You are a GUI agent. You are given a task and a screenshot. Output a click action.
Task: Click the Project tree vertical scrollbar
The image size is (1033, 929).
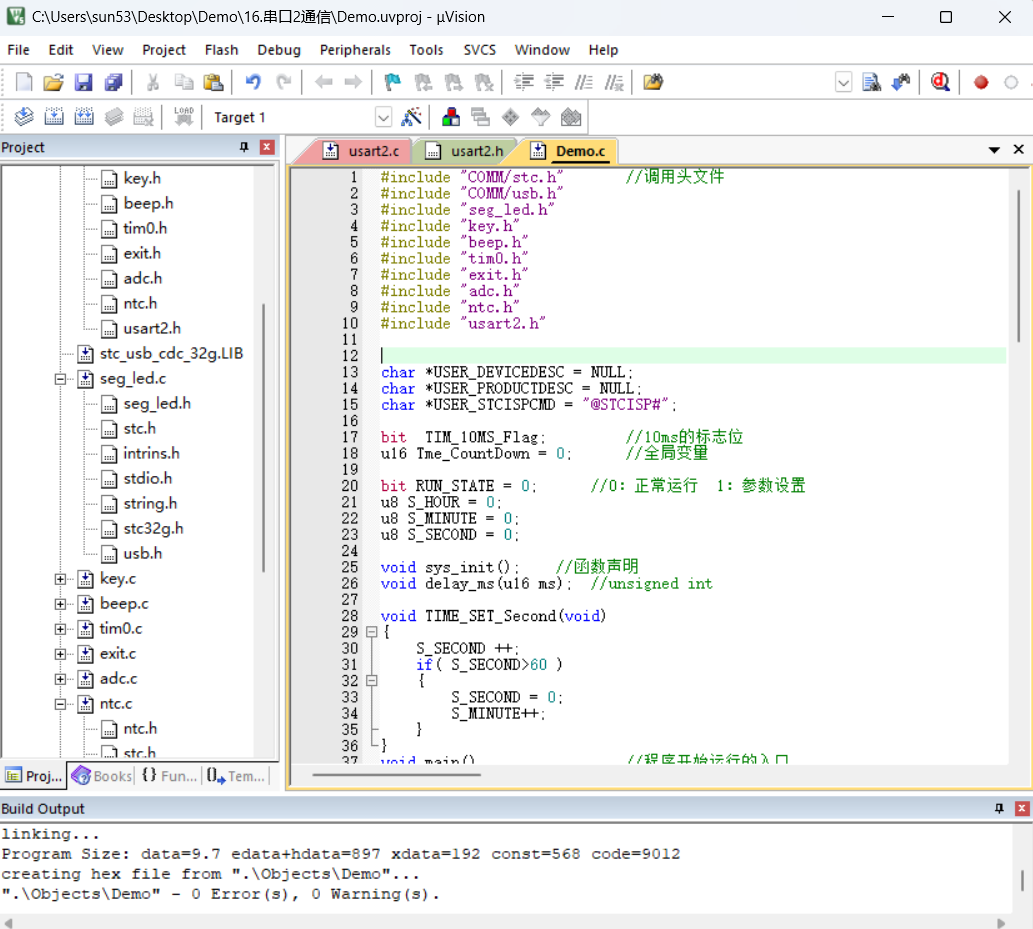(x=264, y=437)
